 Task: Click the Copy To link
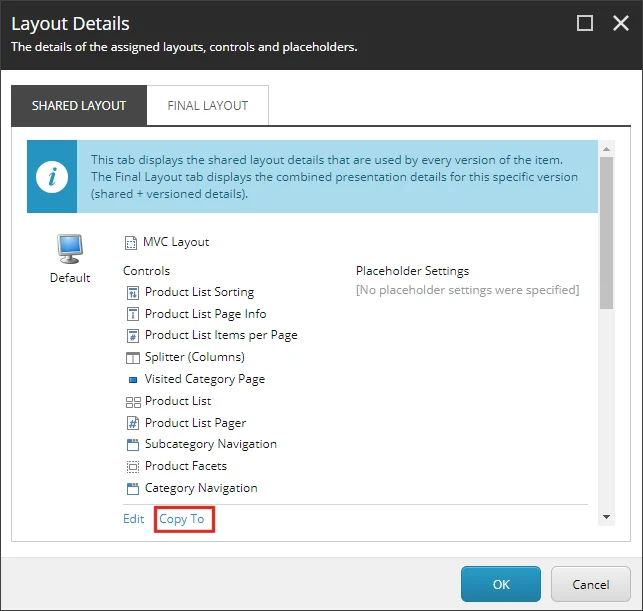pyautogui.click(x=182, y=519)
